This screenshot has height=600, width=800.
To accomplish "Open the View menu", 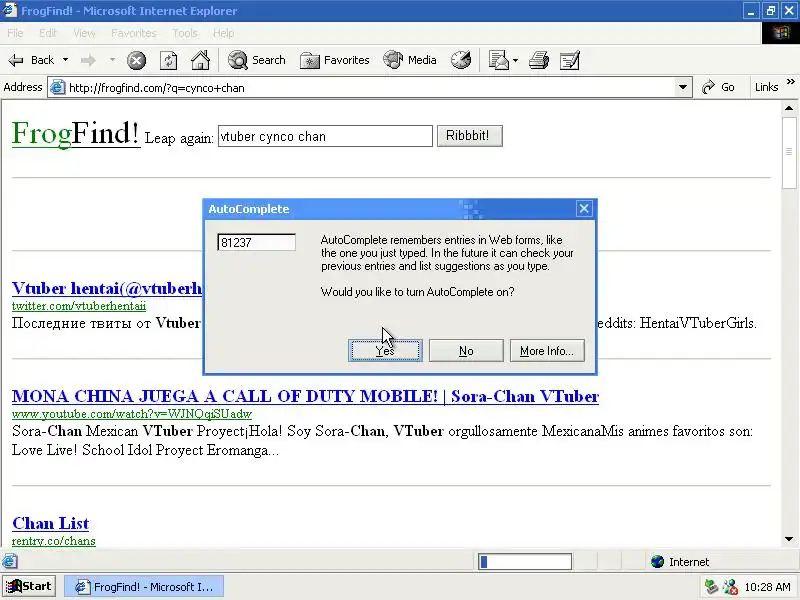I will 84,33.
